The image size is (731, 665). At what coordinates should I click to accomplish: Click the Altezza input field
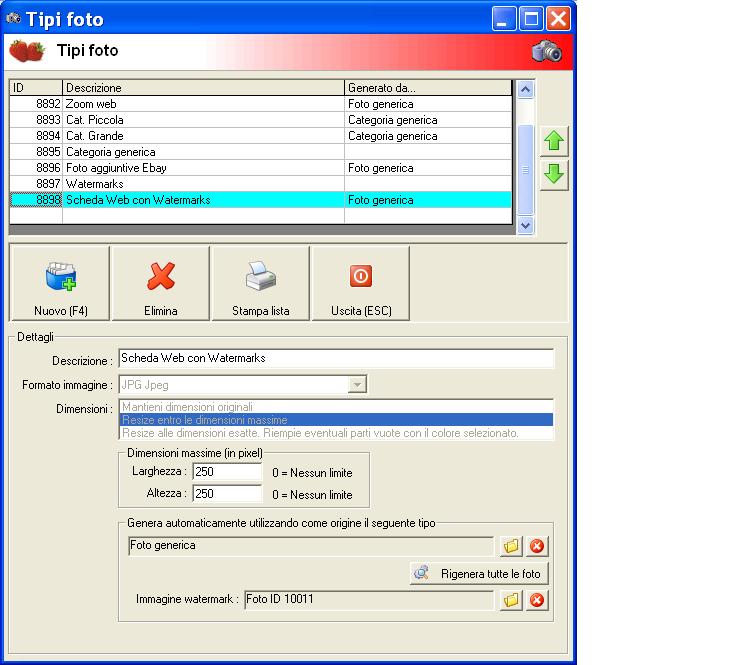point(227,493)
